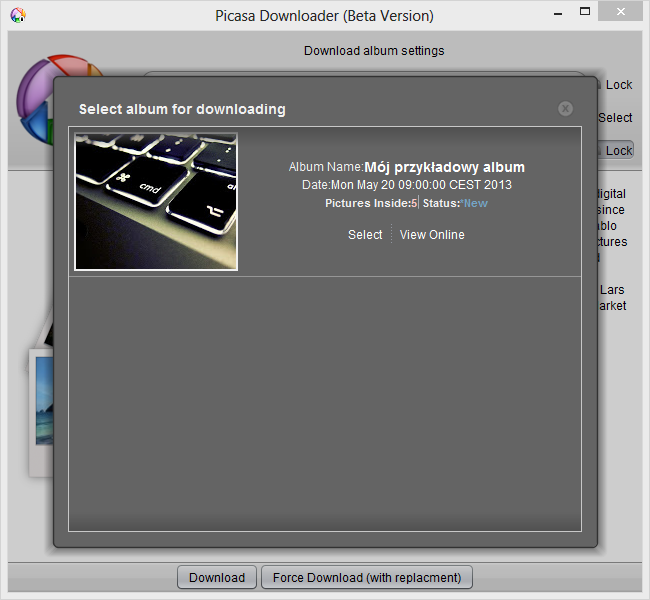Click the album date text 'Mon May 20'
Screen dimensions: 650x600
coord(361,185)
